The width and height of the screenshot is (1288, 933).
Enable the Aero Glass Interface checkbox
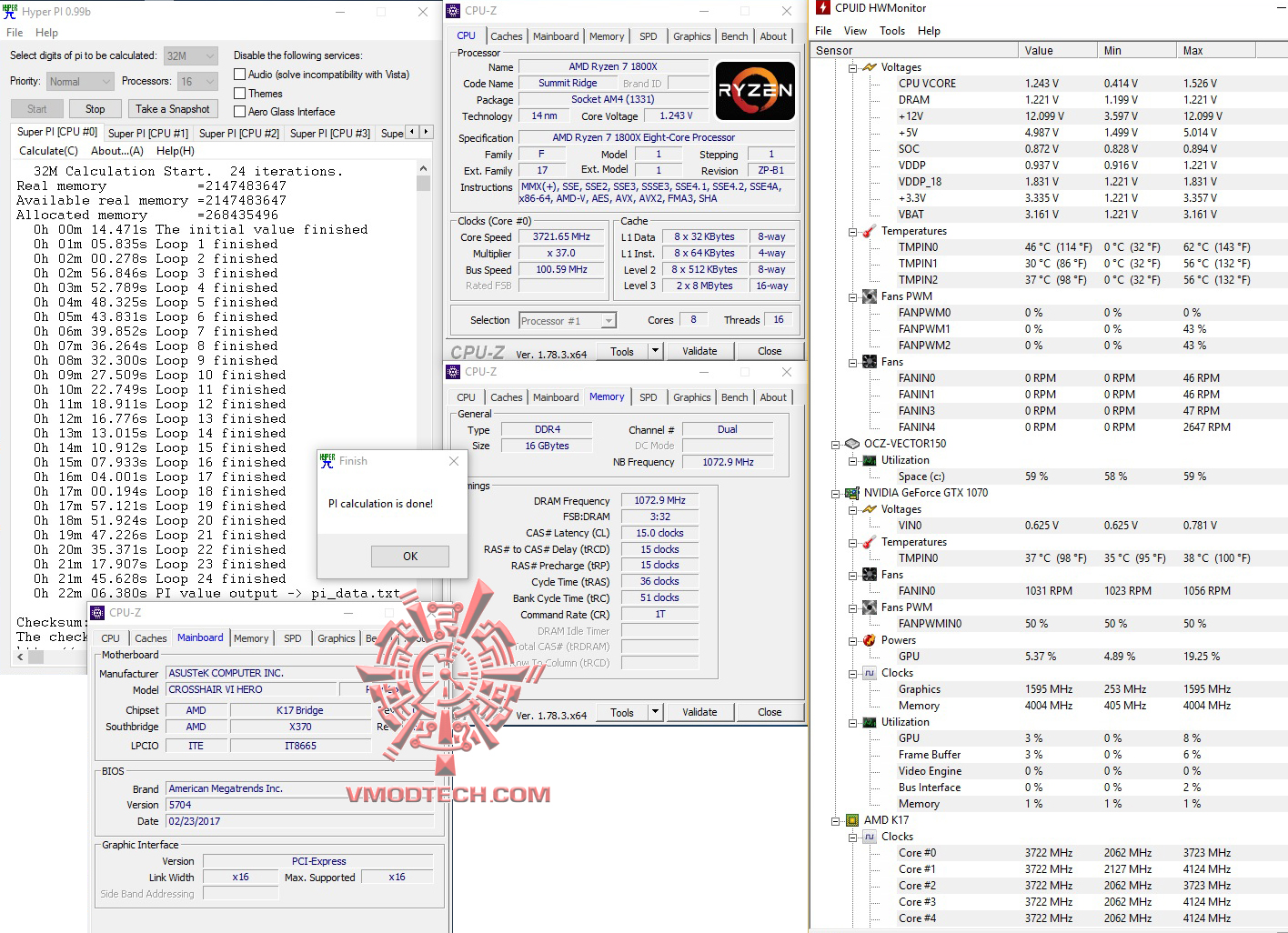[x=239, y=111]
